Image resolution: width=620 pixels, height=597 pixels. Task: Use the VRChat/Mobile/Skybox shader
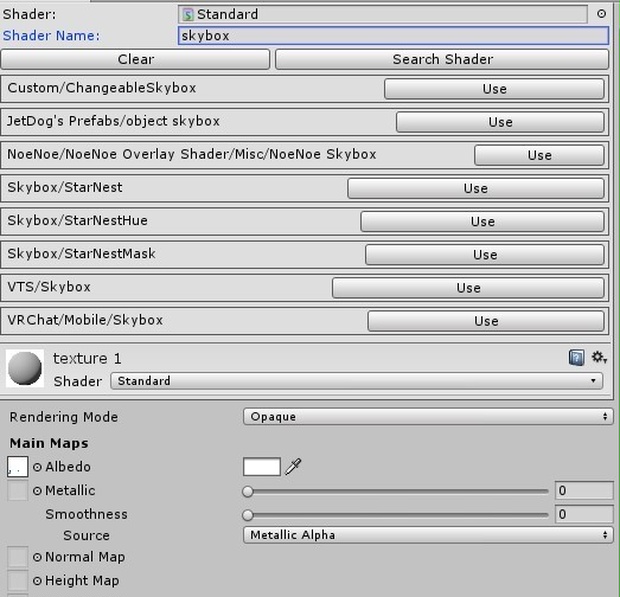pyautogui.click(x=486, y=321)
